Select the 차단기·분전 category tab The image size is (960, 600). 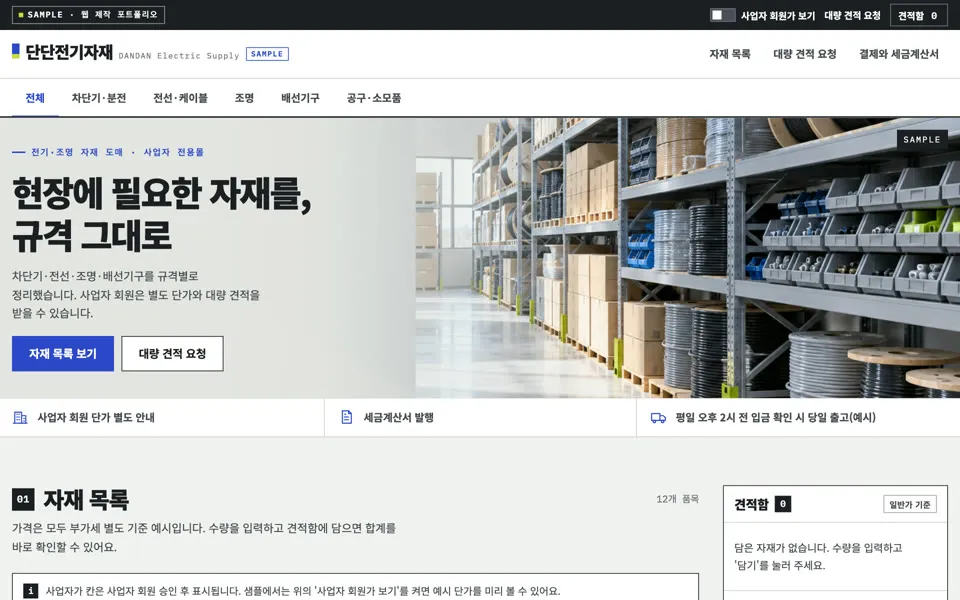click(x=99, y=98)
